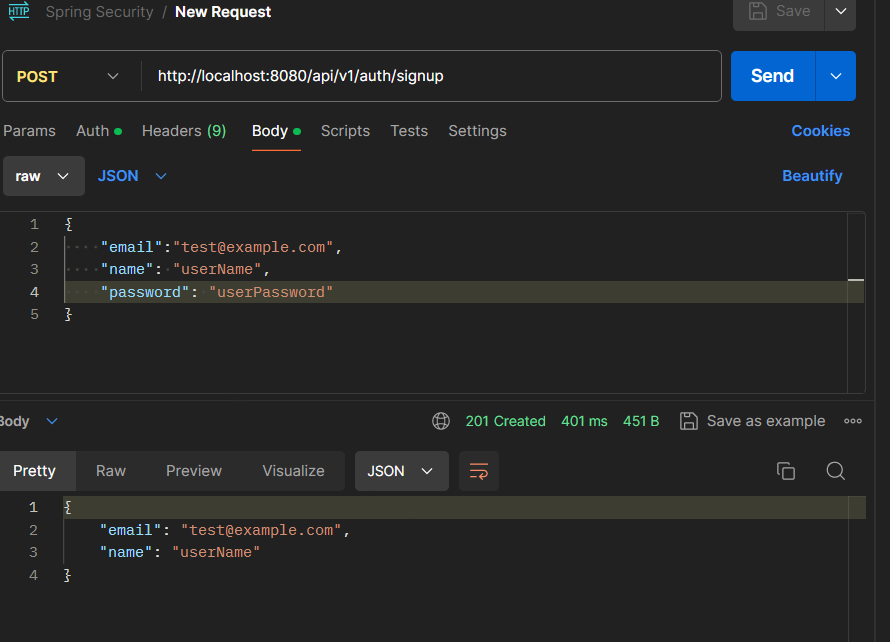
Task: Expand the Send options dropdown arrow
Action: coord(836,76)
